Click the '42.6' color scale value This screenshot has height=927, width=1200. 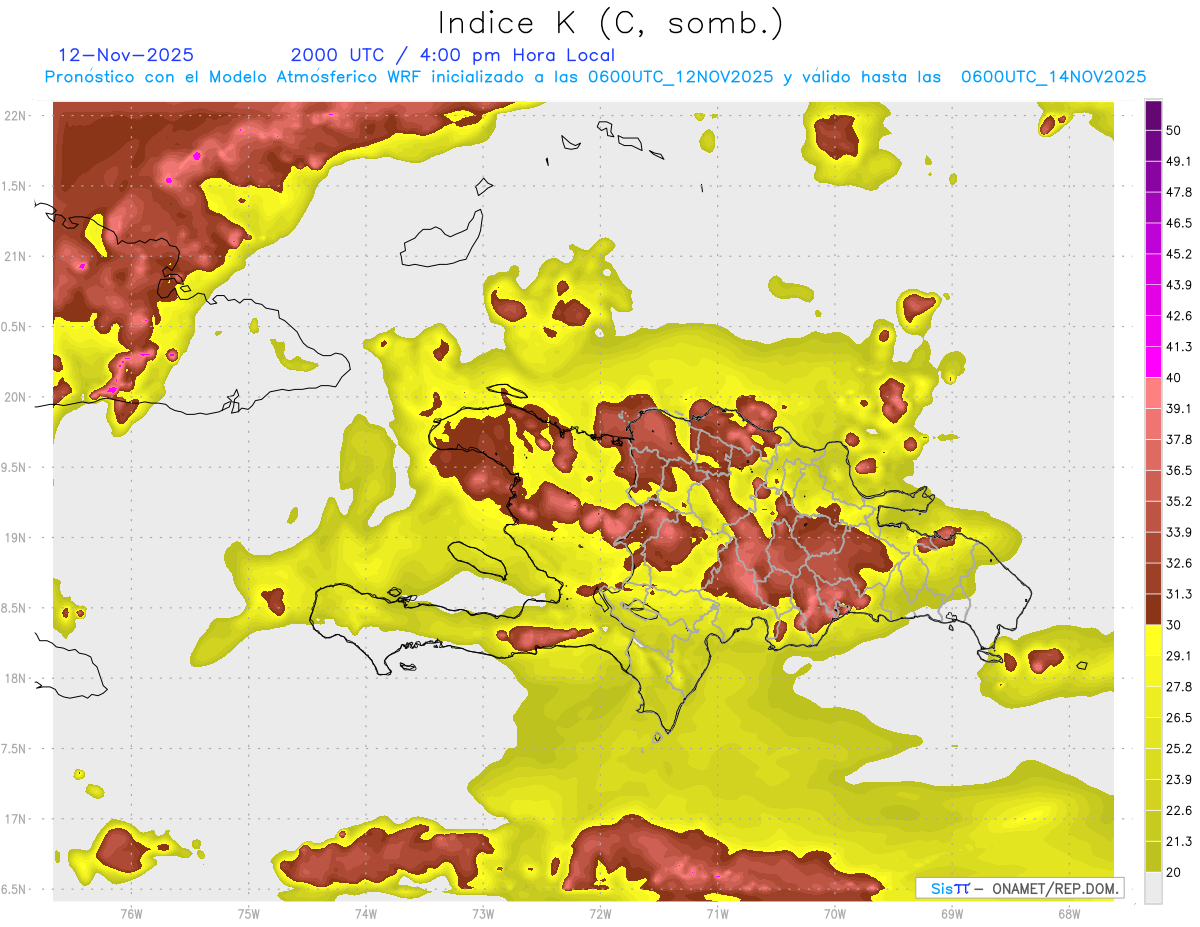1179,316
